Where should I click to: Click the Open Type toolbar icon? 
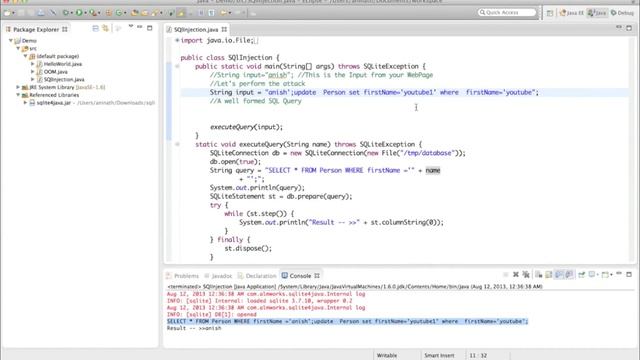pyautogui.click(x=134, y=13)
